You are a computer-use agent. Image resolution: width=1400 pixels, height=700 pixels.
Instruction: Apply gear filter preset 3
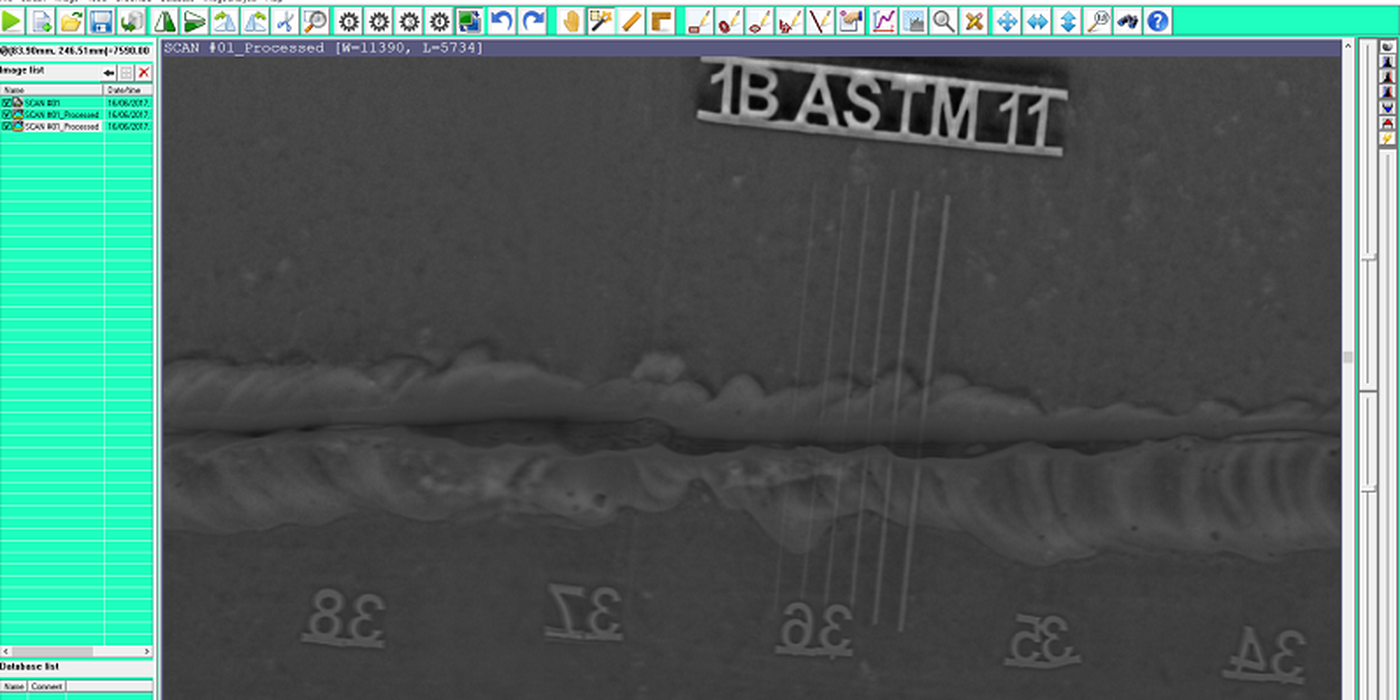point(409,20)
